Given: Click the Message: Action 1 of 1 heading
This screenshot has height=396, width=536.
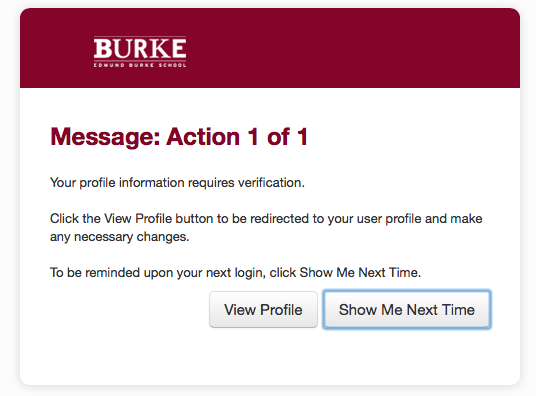Looking at the screenshot, I should coord(179,137).
